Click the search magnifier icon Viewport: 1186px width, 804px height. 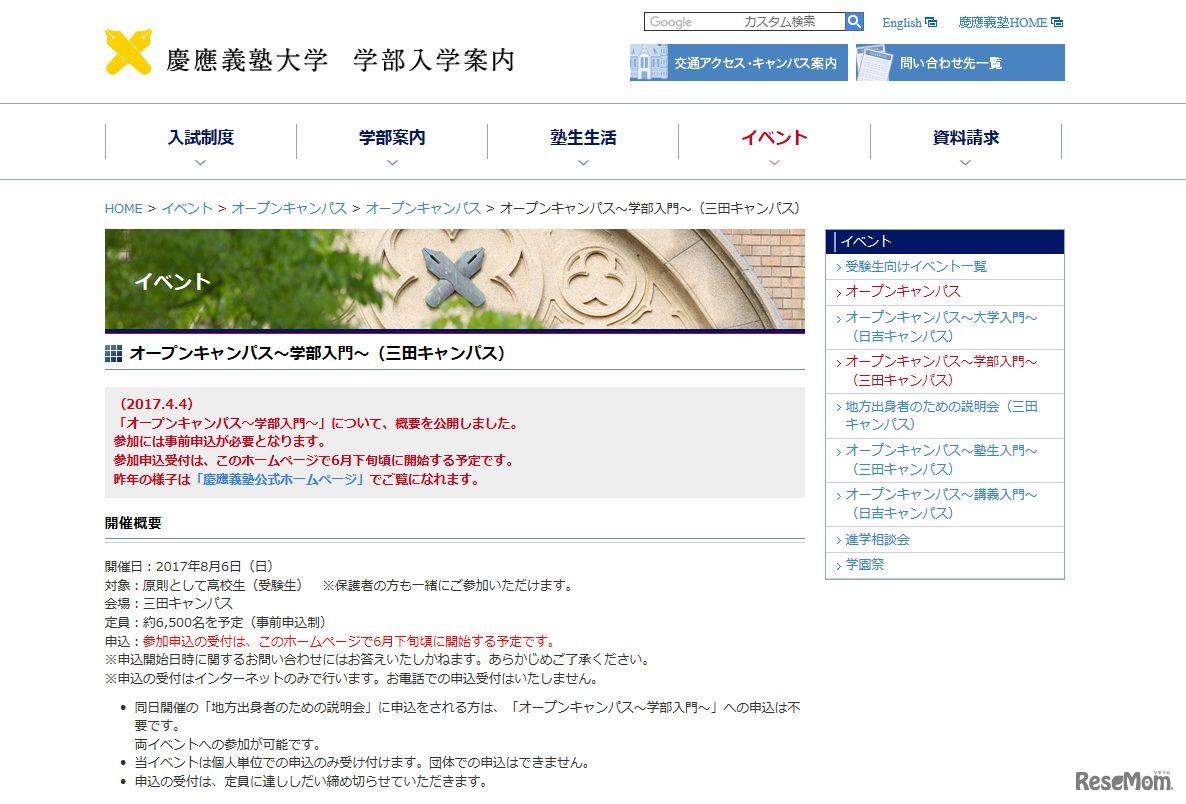[x=854, y=21]
